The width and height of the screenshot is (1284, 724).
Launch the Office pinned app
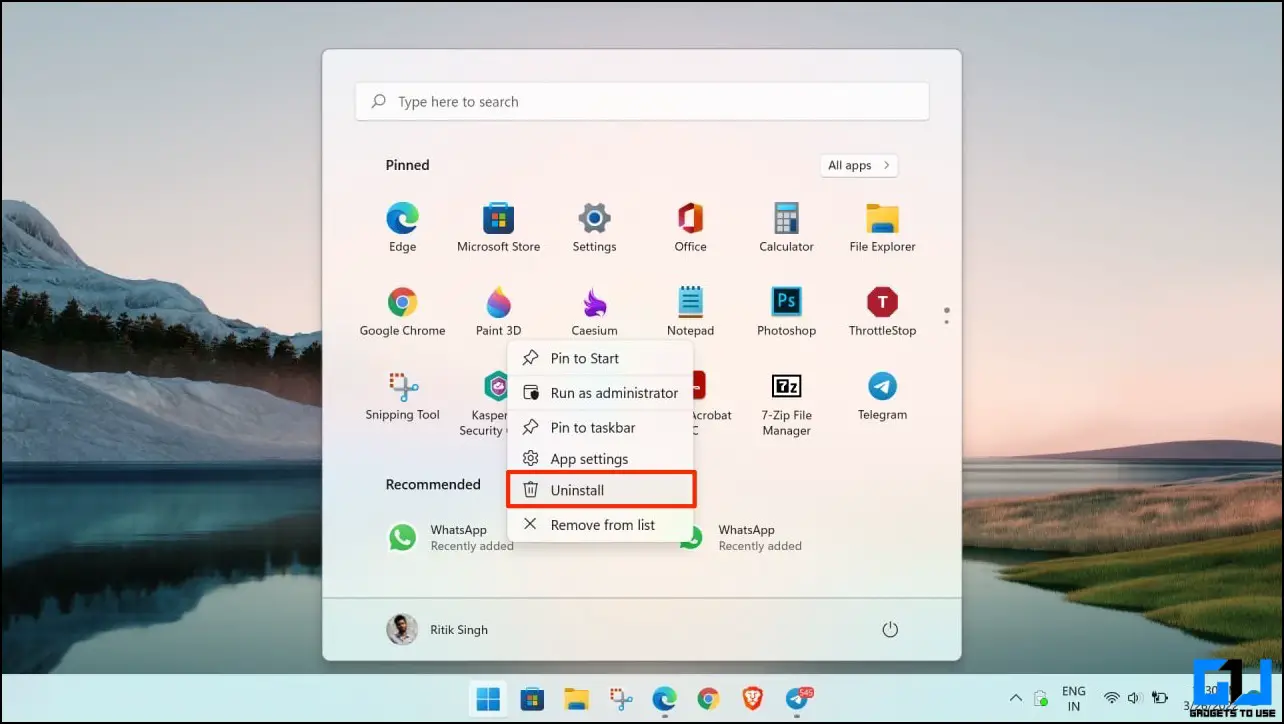click(690, 228)
